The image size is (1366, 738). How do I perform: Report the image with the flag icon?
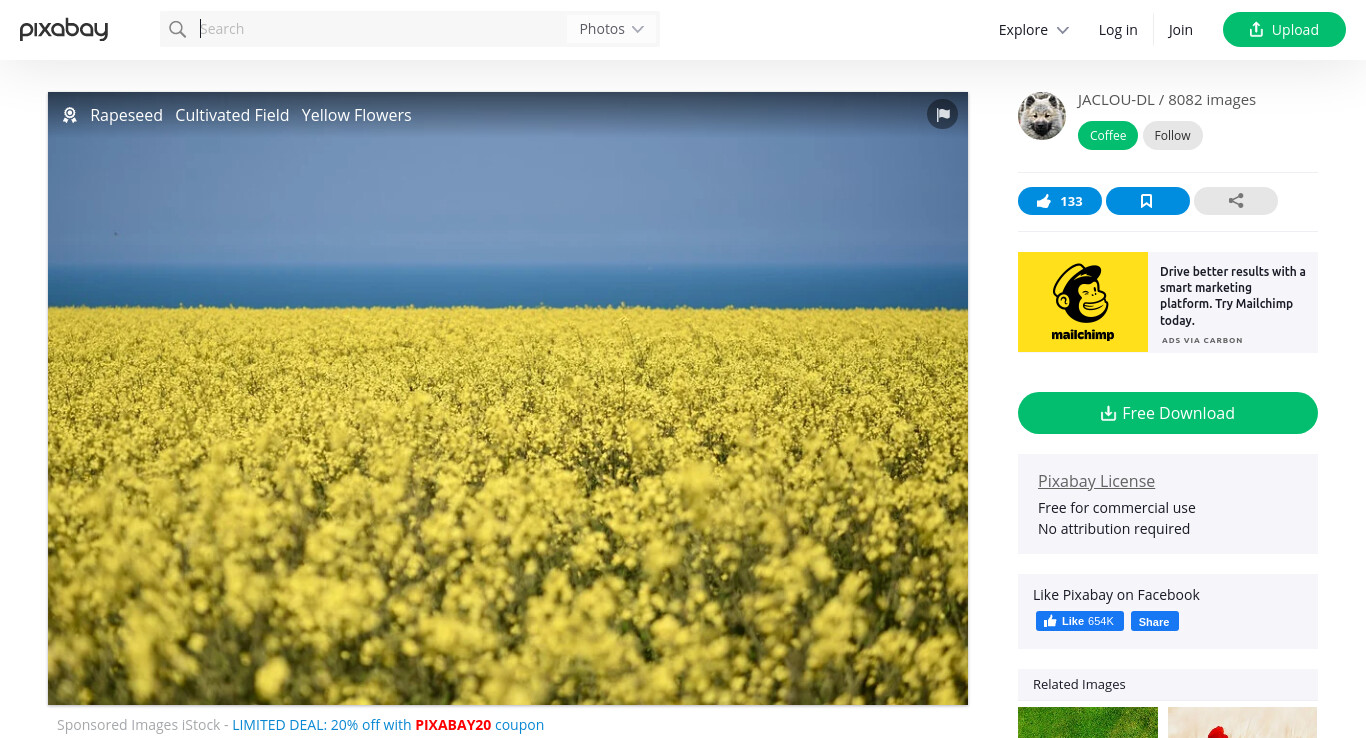click(942, 115)
